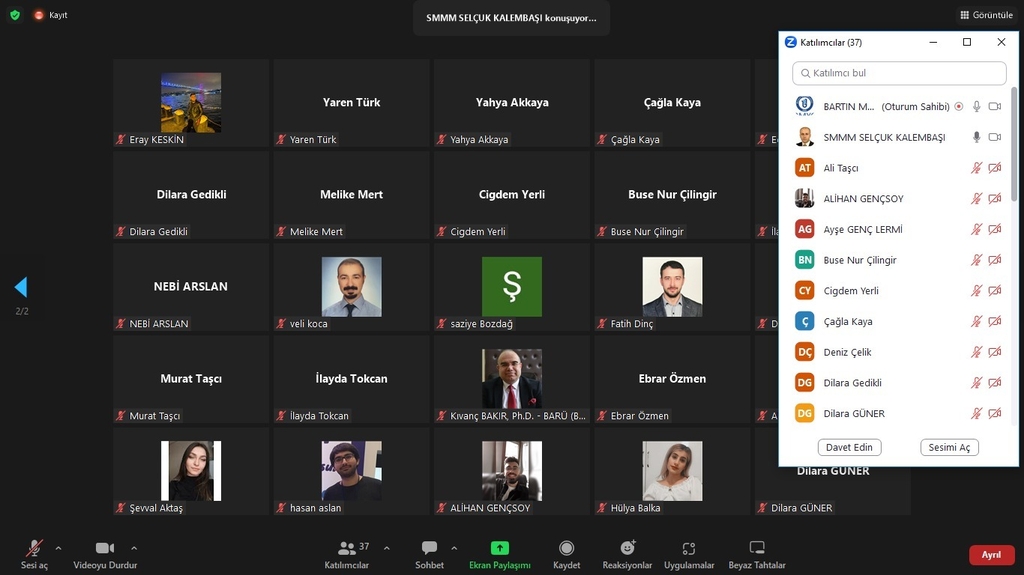Viewport: 1024px width, 575px height.
Task: Click the Yaren Türk participant tile
Action: (351, 103)
